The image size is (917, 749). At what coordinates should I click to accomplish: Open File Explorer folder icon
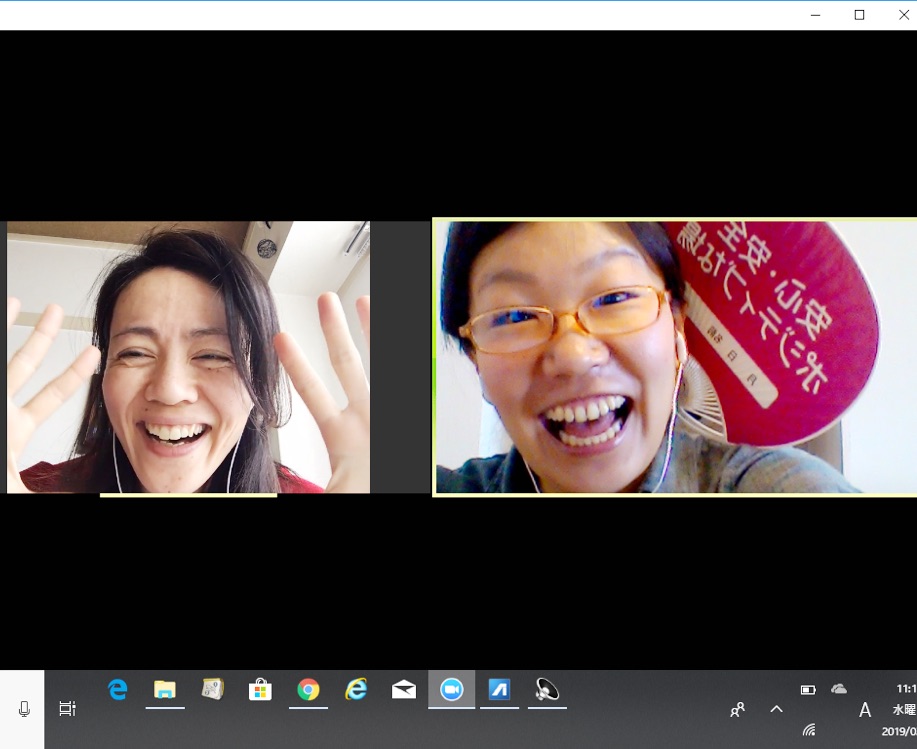(165, 689)
